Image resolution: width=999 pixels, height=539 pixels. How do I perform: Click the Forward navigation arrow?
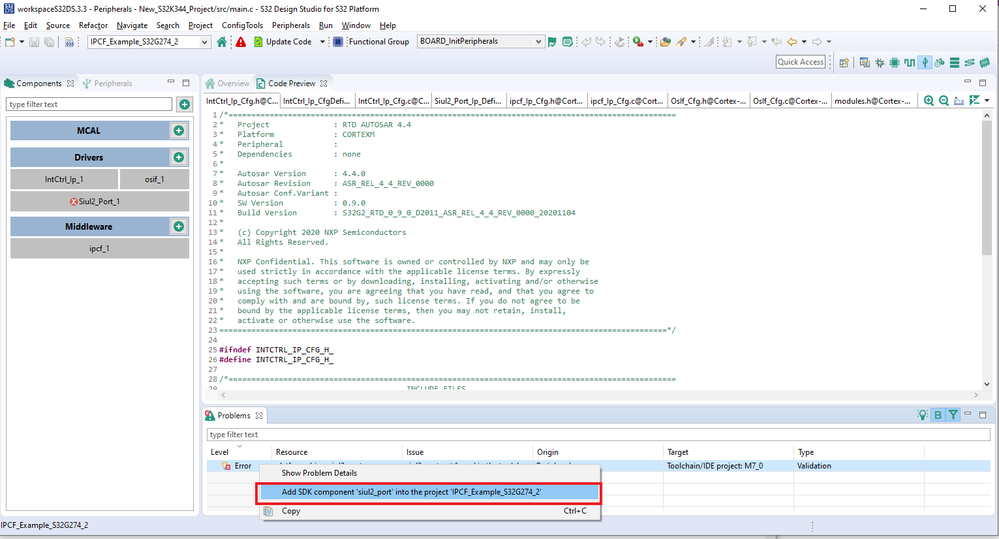(817, 42)
